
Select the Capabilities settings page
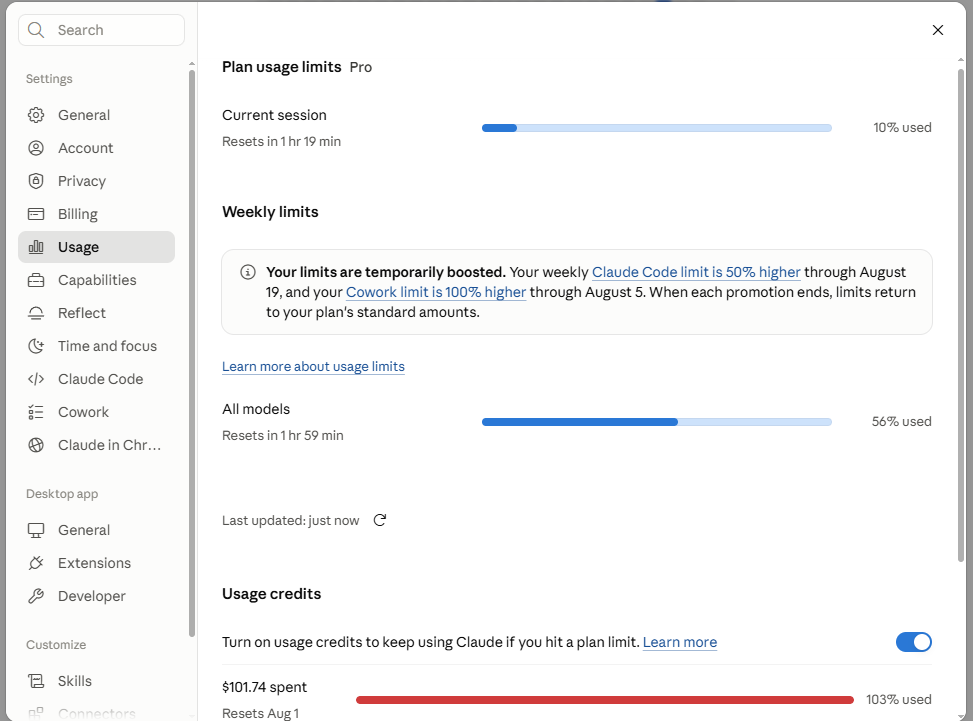[x=97, y=280]
